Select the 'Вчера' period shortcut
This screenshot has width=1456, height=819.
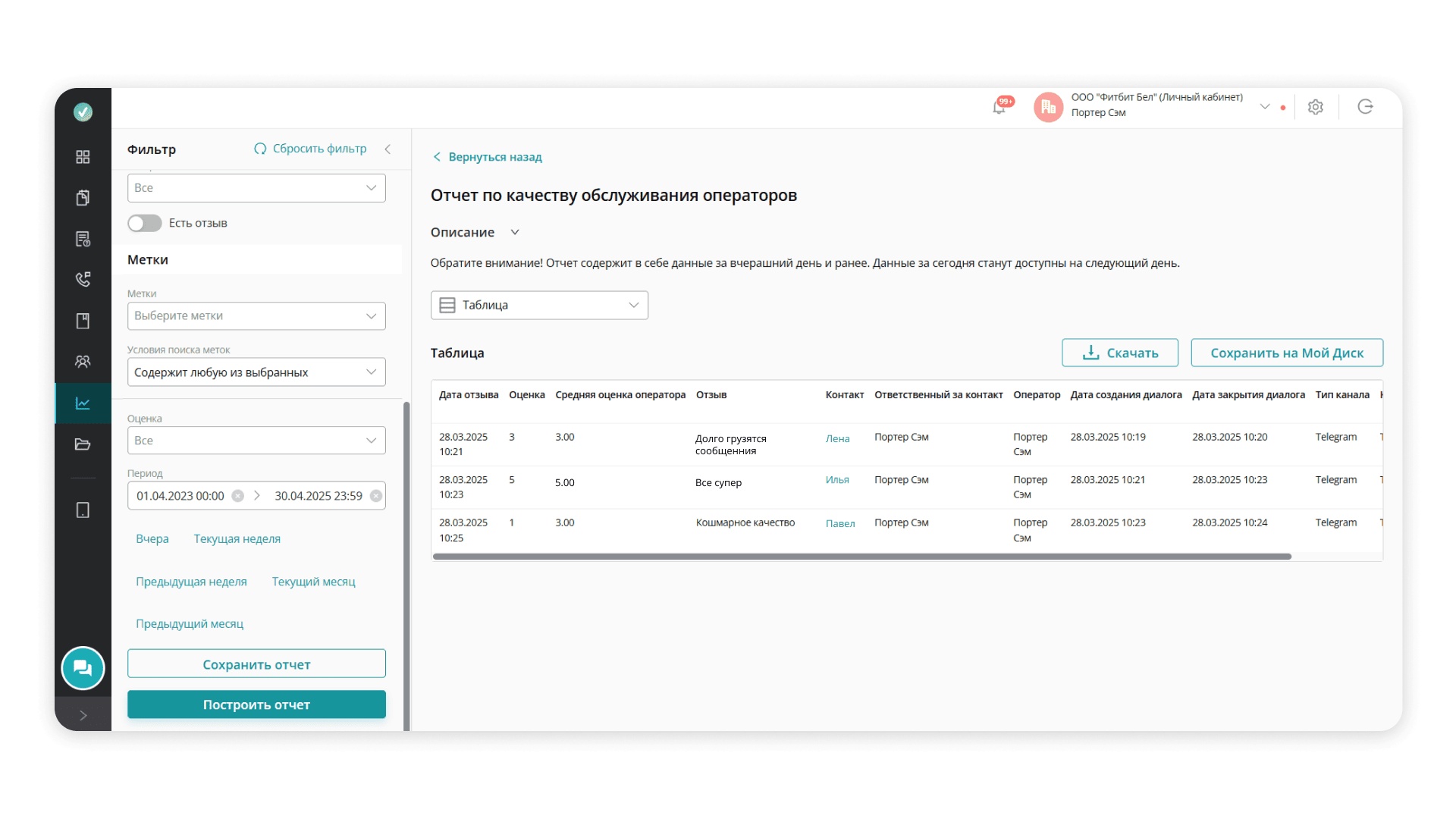(152, 539)
